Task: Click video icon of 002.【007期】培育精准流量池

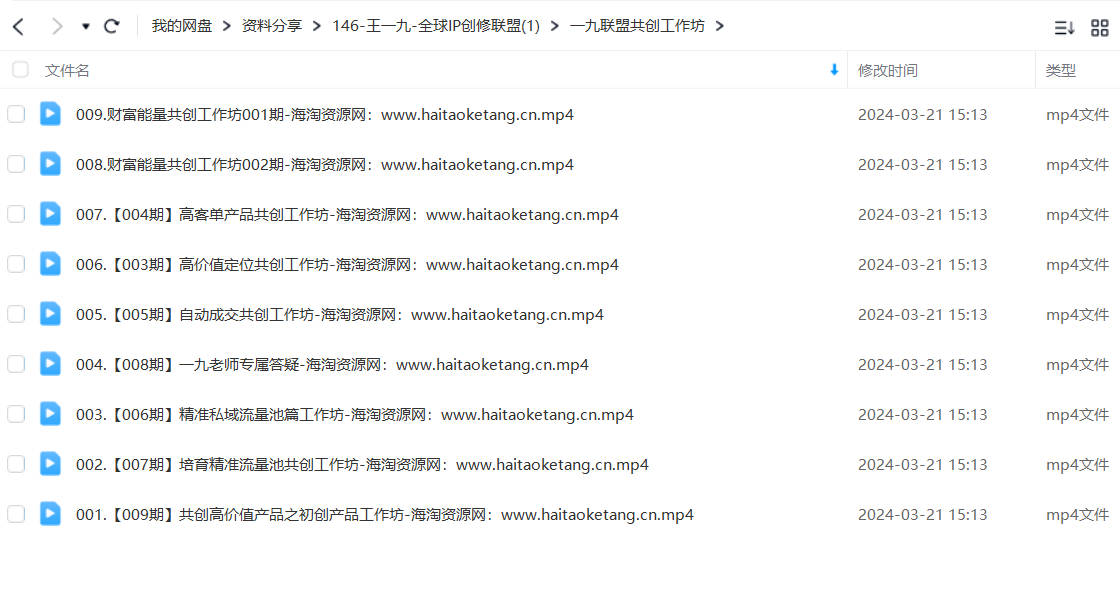Action: [x=50, y=463]
